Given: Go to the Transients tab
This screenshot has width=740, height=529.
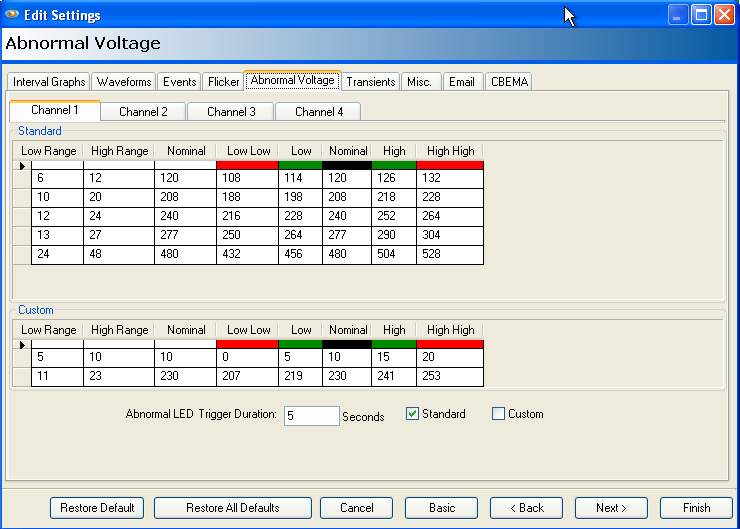Looking at the screenshot, I should pos(370,82).
